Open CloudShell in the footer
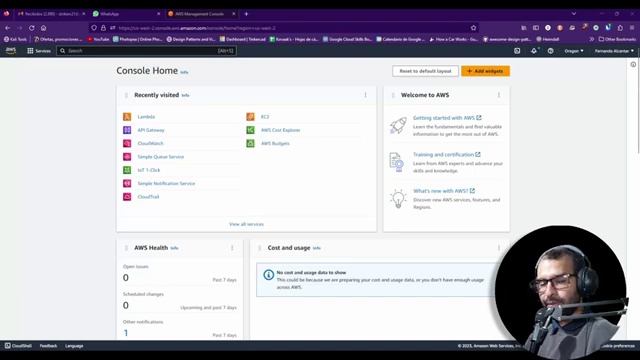This screenshot has width=640, height=360. point(18,346)
